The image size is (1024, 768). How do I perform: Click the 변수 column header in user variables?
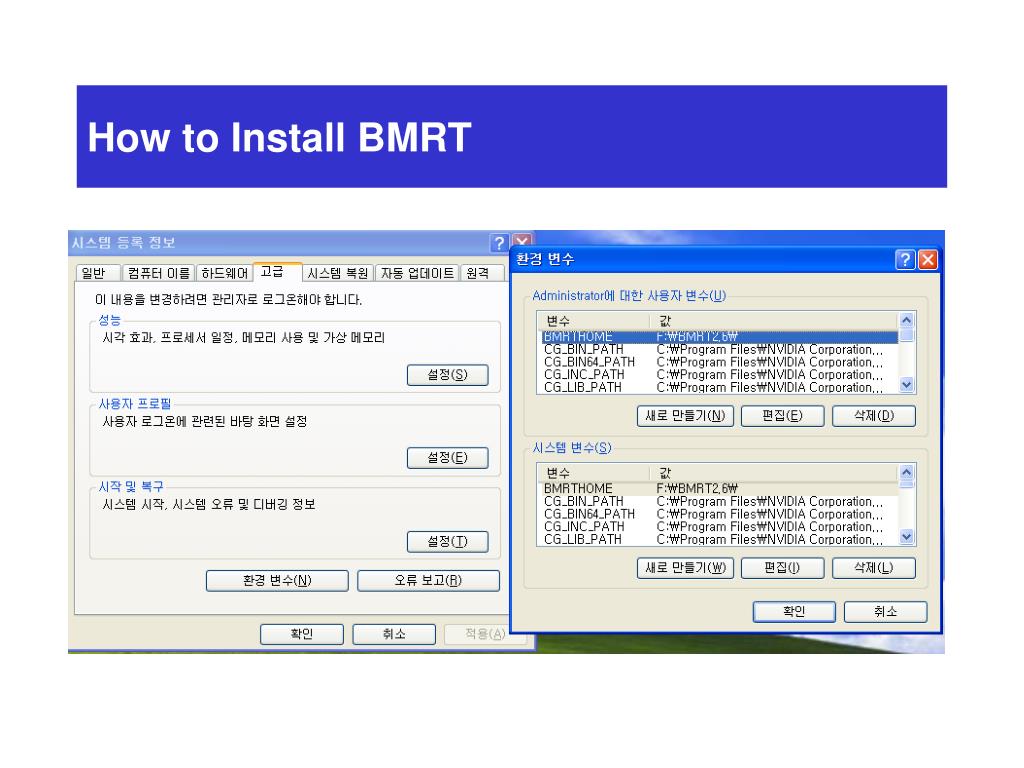(x=594, y=321)
